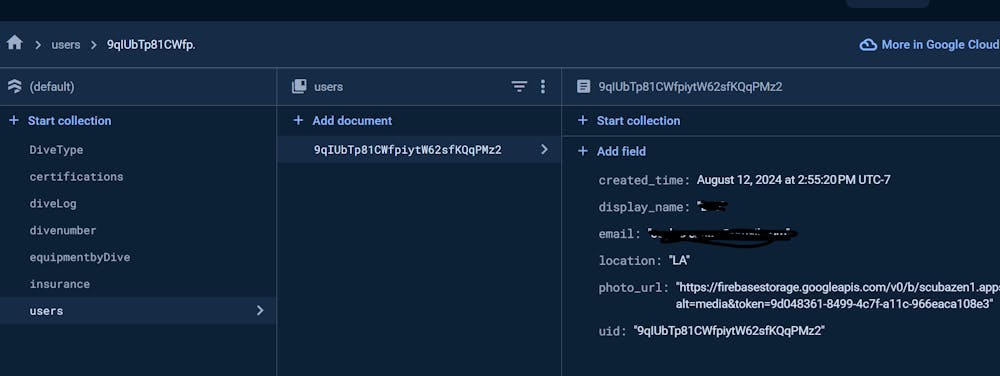1000x376 pixels.
Task: Open the three-dot menu for users collection
Action: [x=543, y=87]
